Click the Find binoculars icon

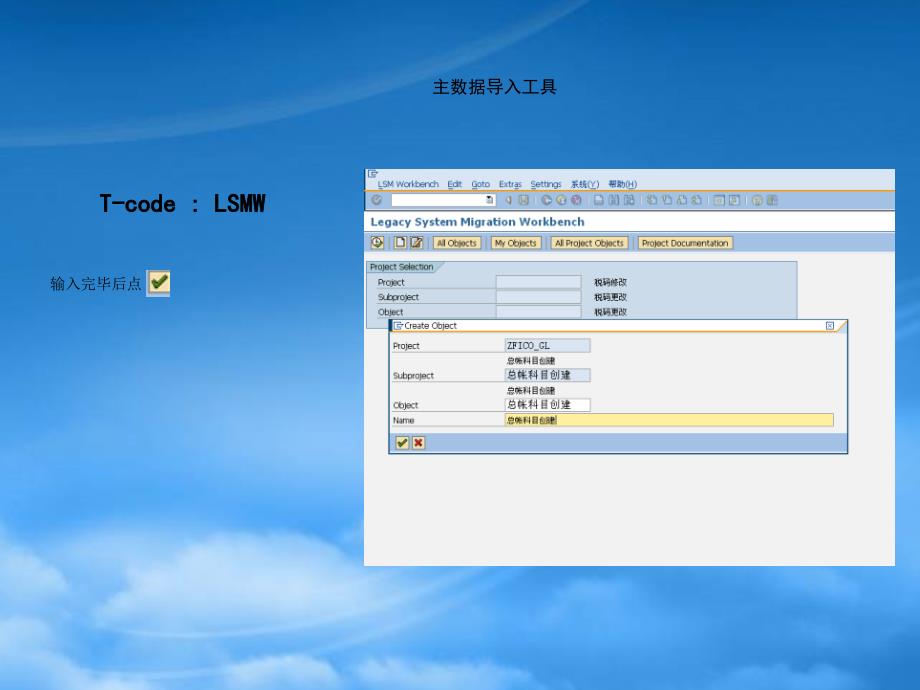[614, 200]
